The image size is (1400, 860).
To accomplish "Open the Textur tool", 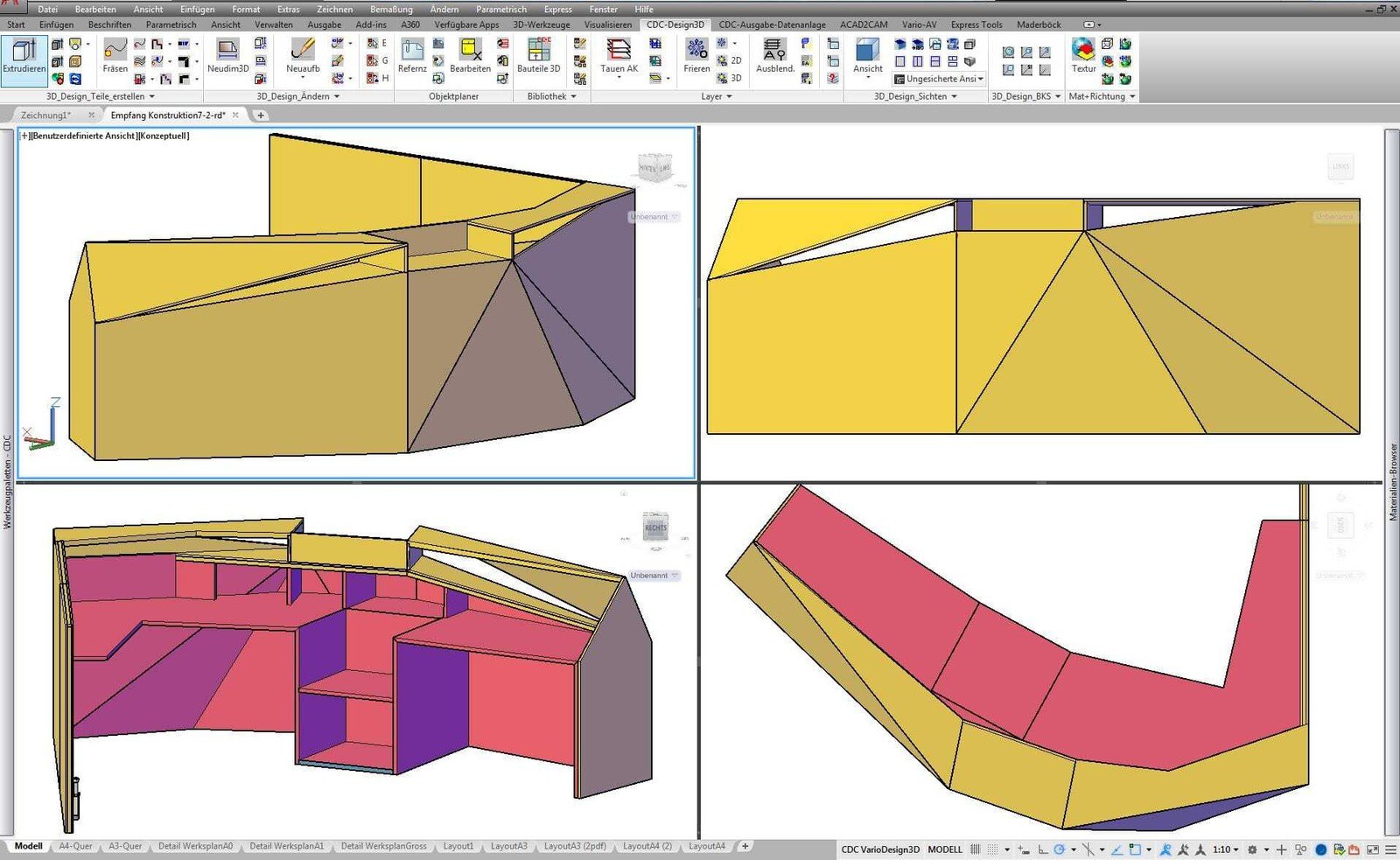I will [1083, 57].
